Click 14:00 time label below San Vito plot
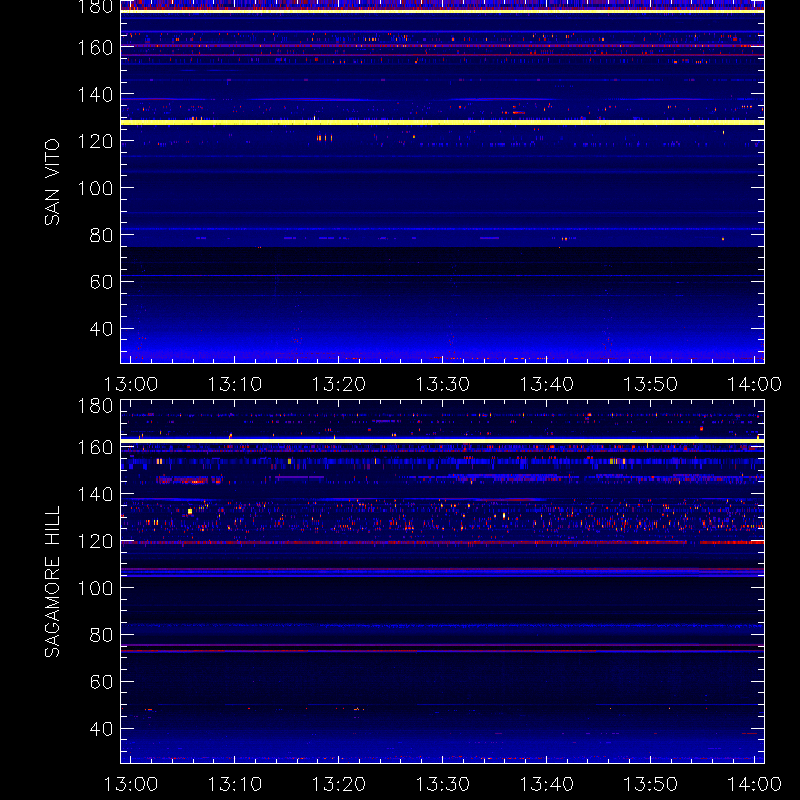Viewport: 800px width, 800px height. pyautogui.click(x=754, y=384)
